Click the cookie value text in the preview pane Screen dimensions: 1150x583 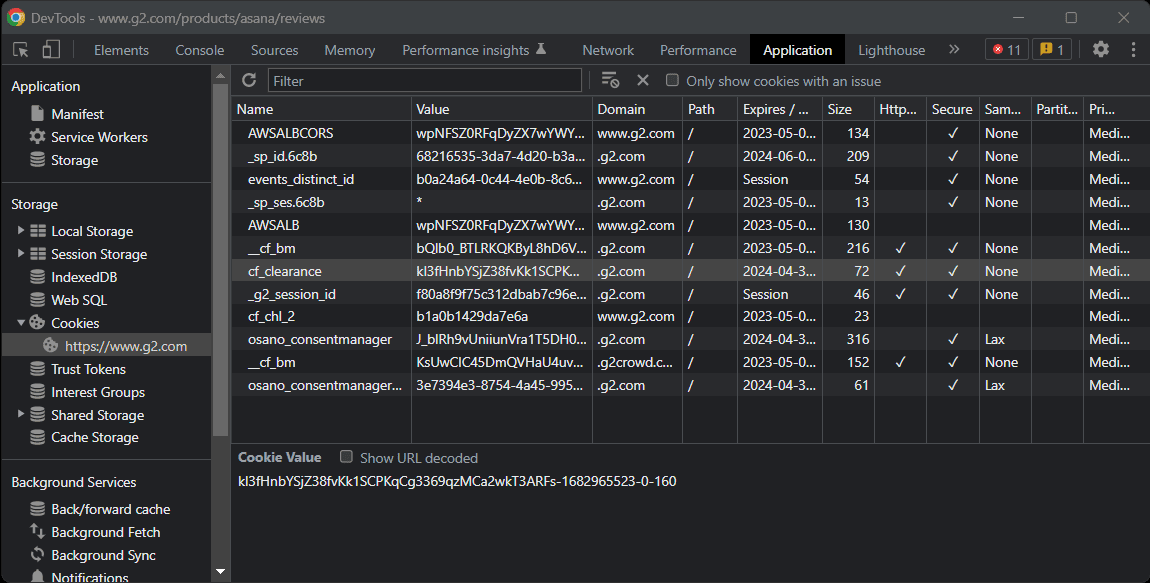click(457, 481)
